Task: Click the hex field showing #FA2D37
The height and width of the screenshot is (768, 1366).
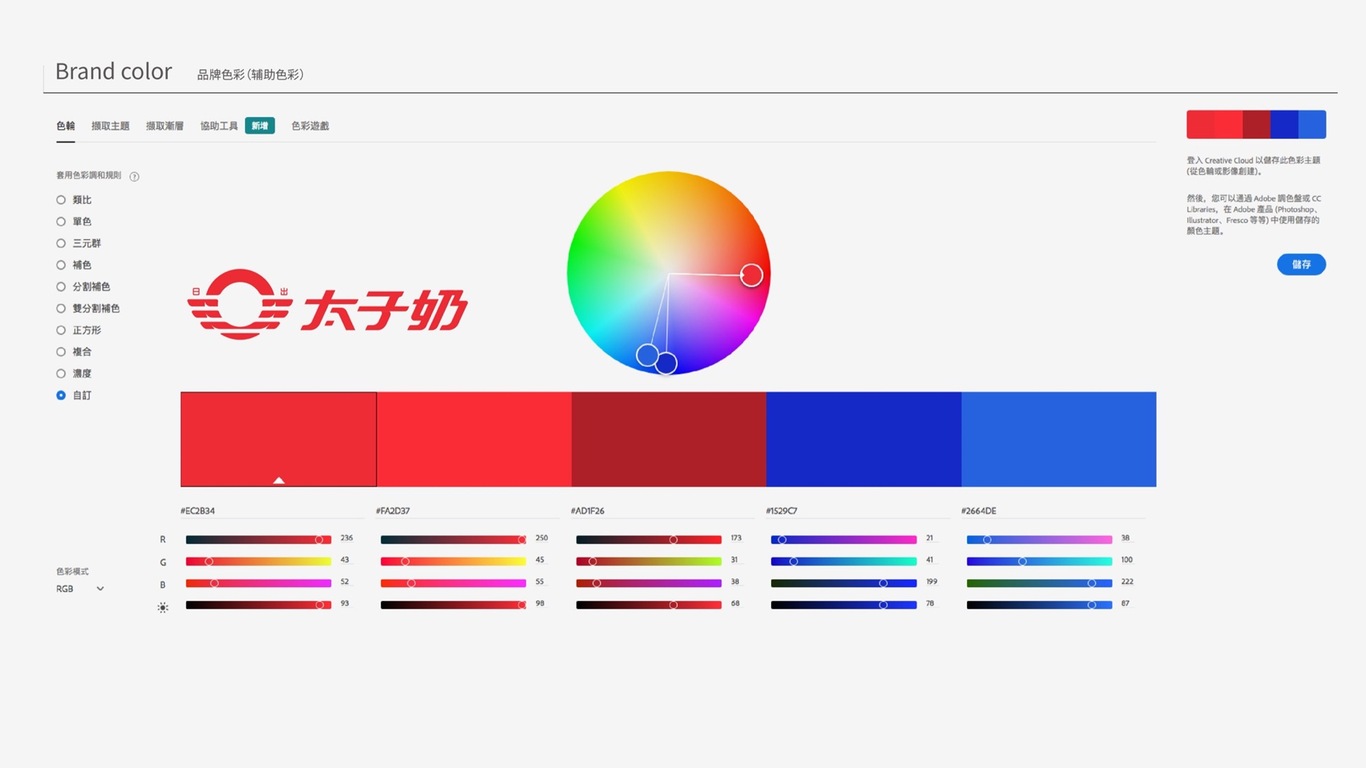Action: [465, 511]
